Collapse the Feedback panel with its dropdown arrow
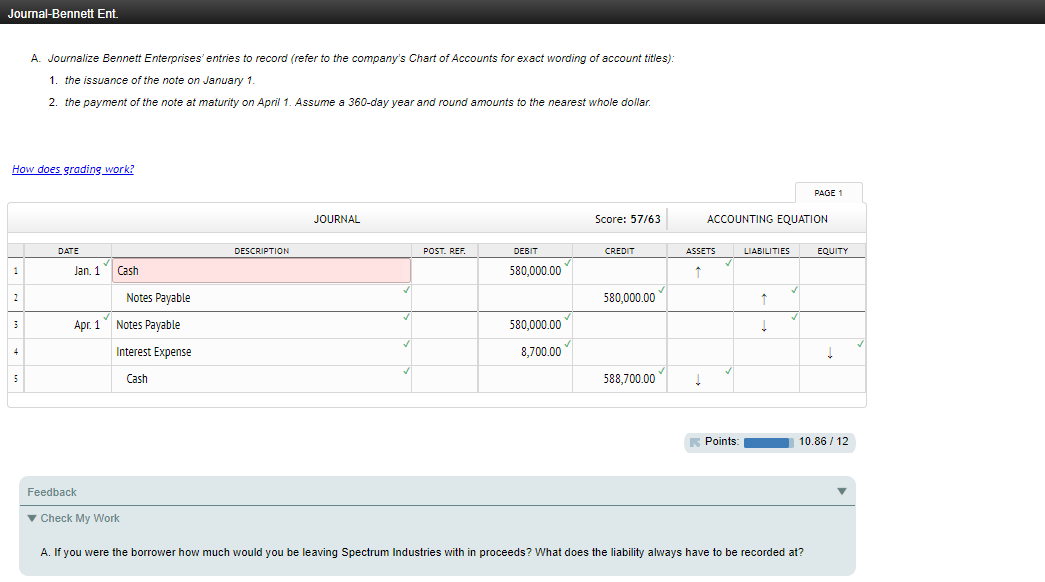The image size is (1045, 582). [843, 491]
